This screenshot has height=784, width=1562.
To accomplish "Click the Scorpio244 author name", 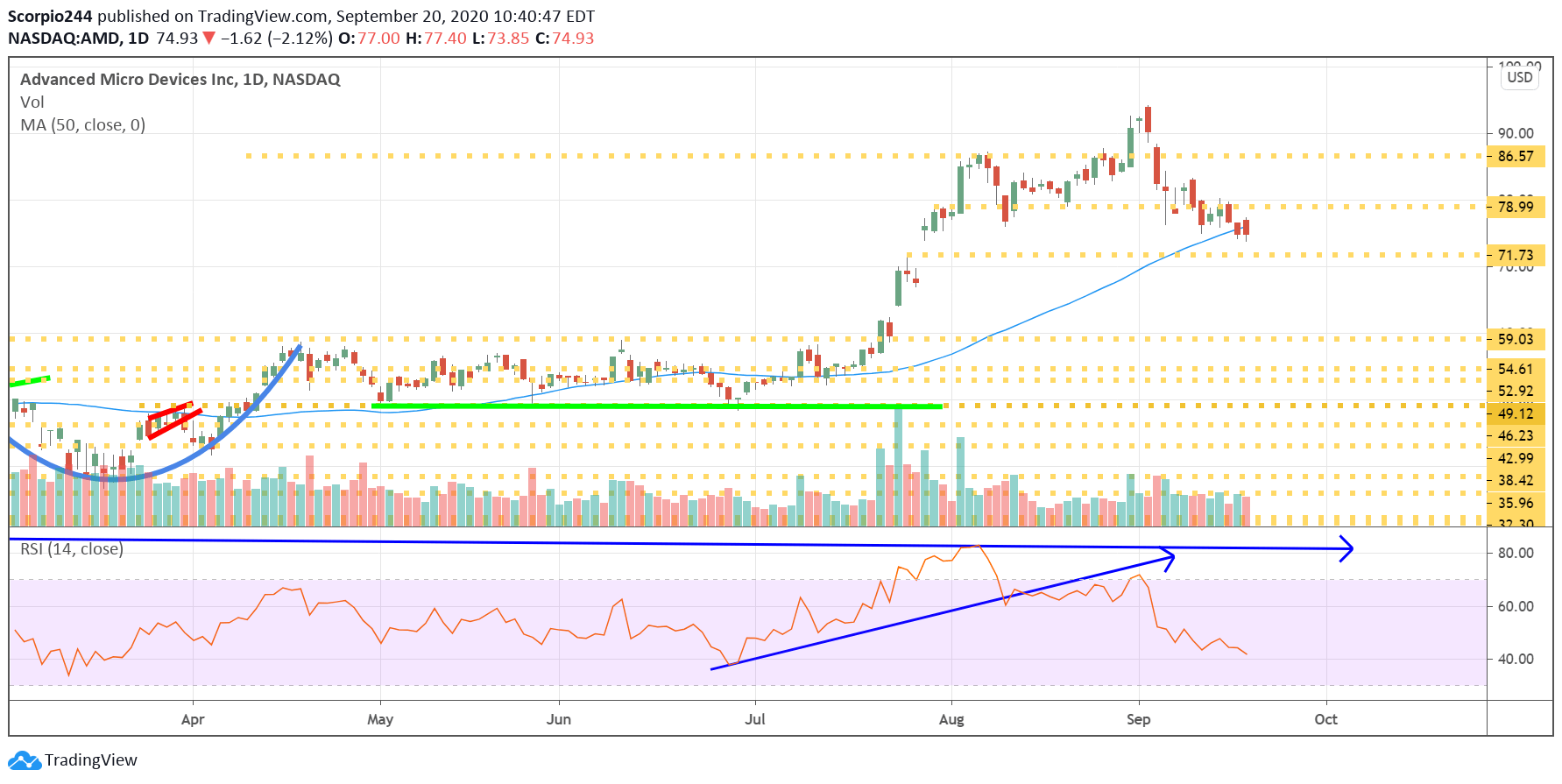I will [50, 16].
